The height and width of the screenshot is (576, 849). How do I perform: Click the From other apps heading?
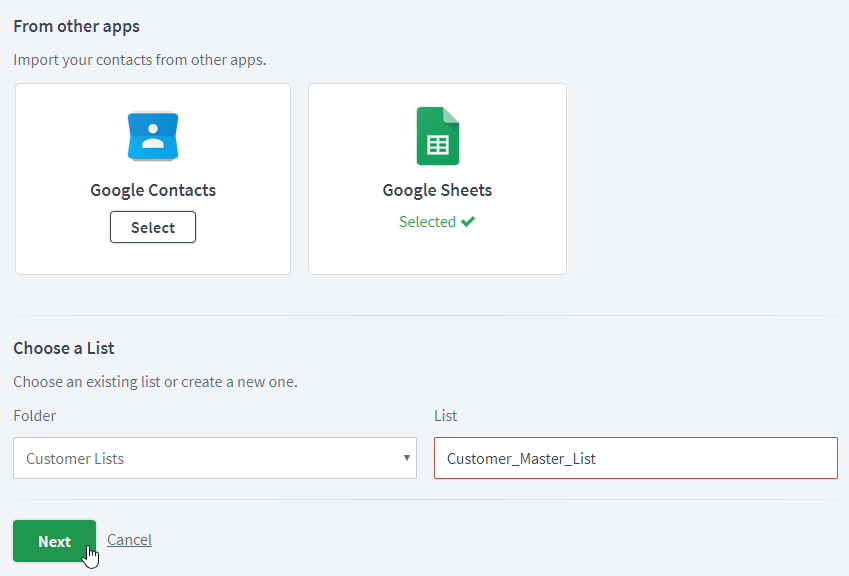(x=76, y=26)
